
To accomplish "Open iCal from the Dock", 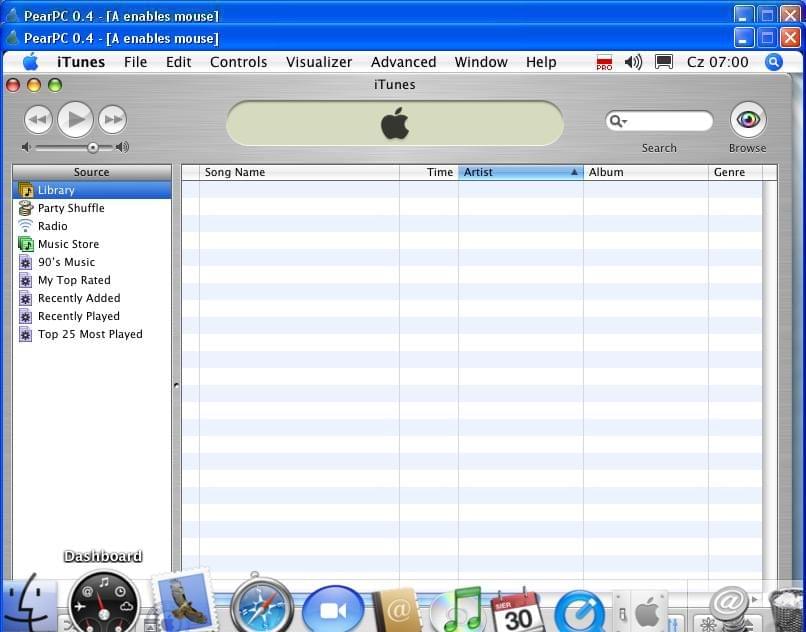I will [517, 610].
